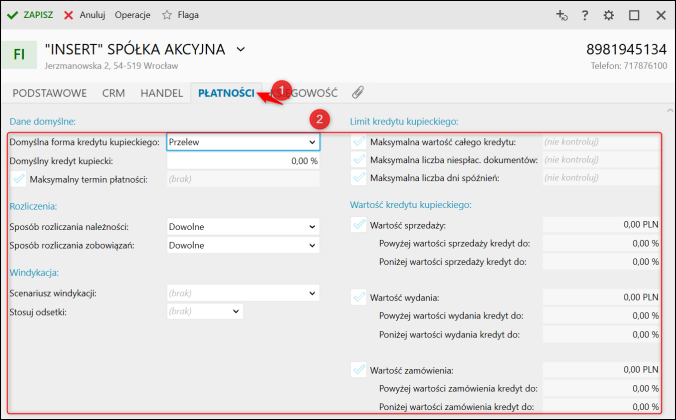The image size is (676, 420).
Task: Toggle the Wartość sprzedaży checkbox
Action: click(x=359, y=225)
